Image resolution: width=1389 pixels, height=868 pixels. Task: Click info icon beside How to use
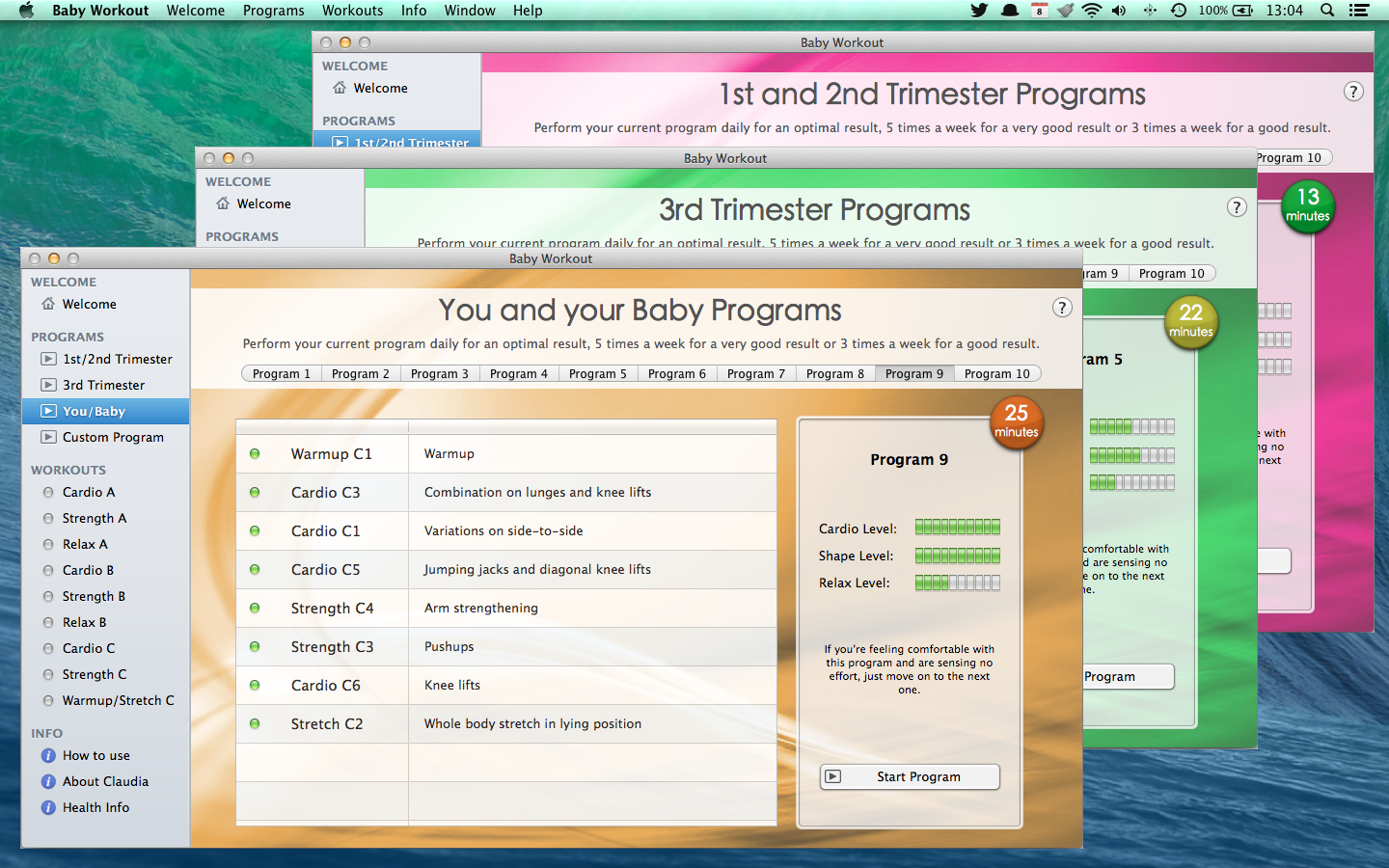pyautogui.click(x=48, y=755)
